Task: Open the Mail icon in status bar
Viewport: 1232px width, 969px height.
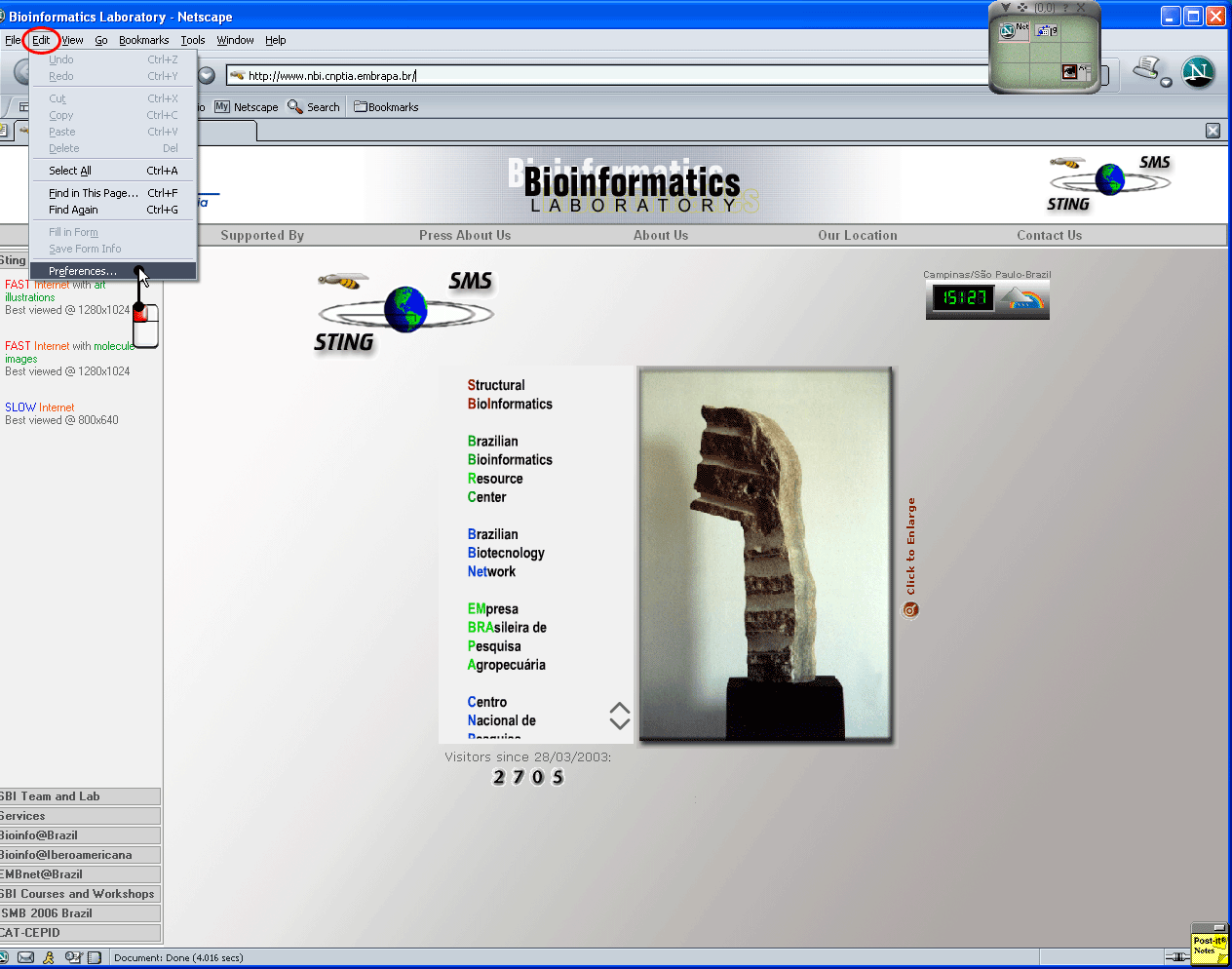Action: (x=26, y=957)
